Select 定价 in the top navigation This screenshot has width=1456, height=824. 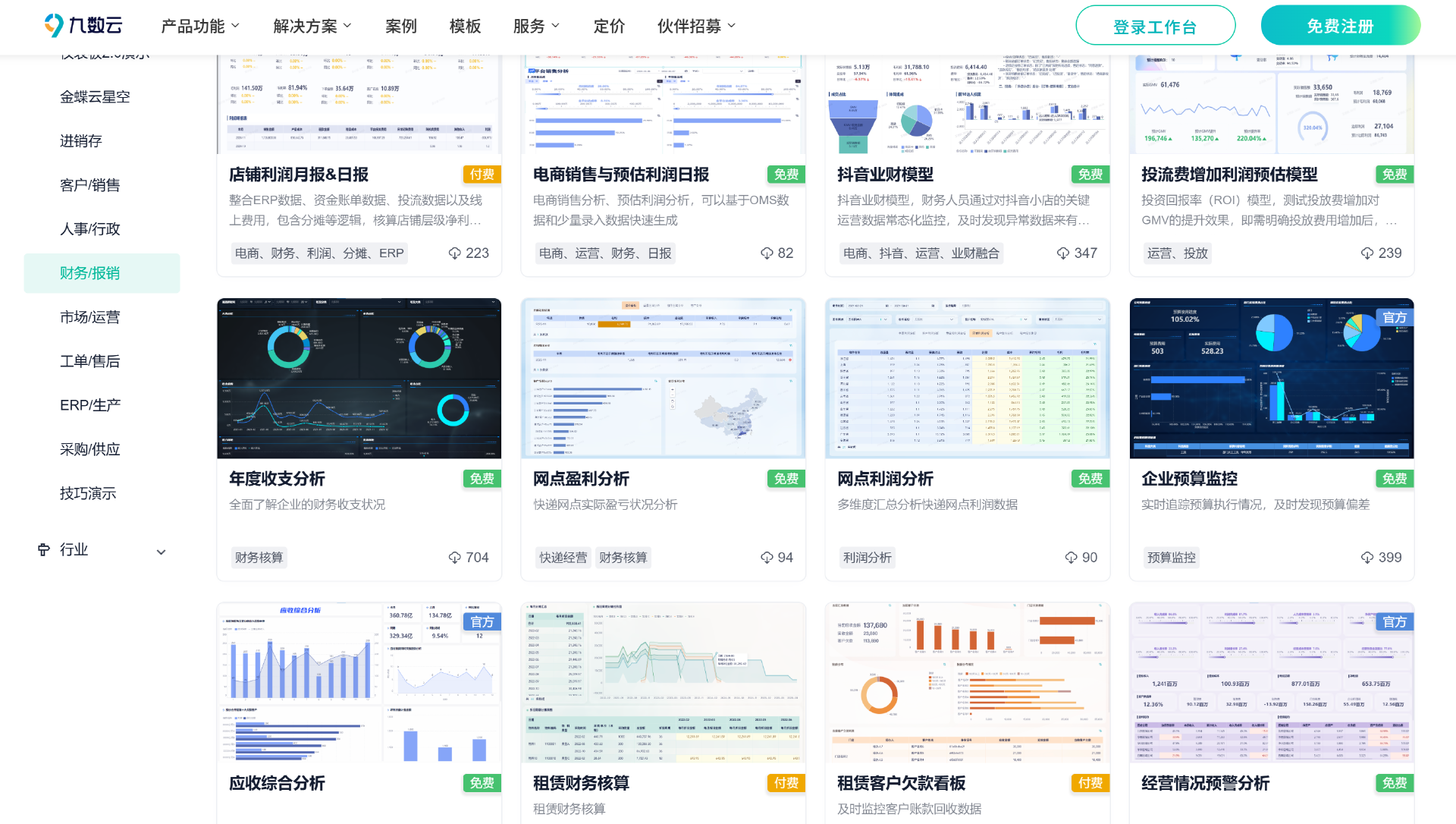click(609, 26)
